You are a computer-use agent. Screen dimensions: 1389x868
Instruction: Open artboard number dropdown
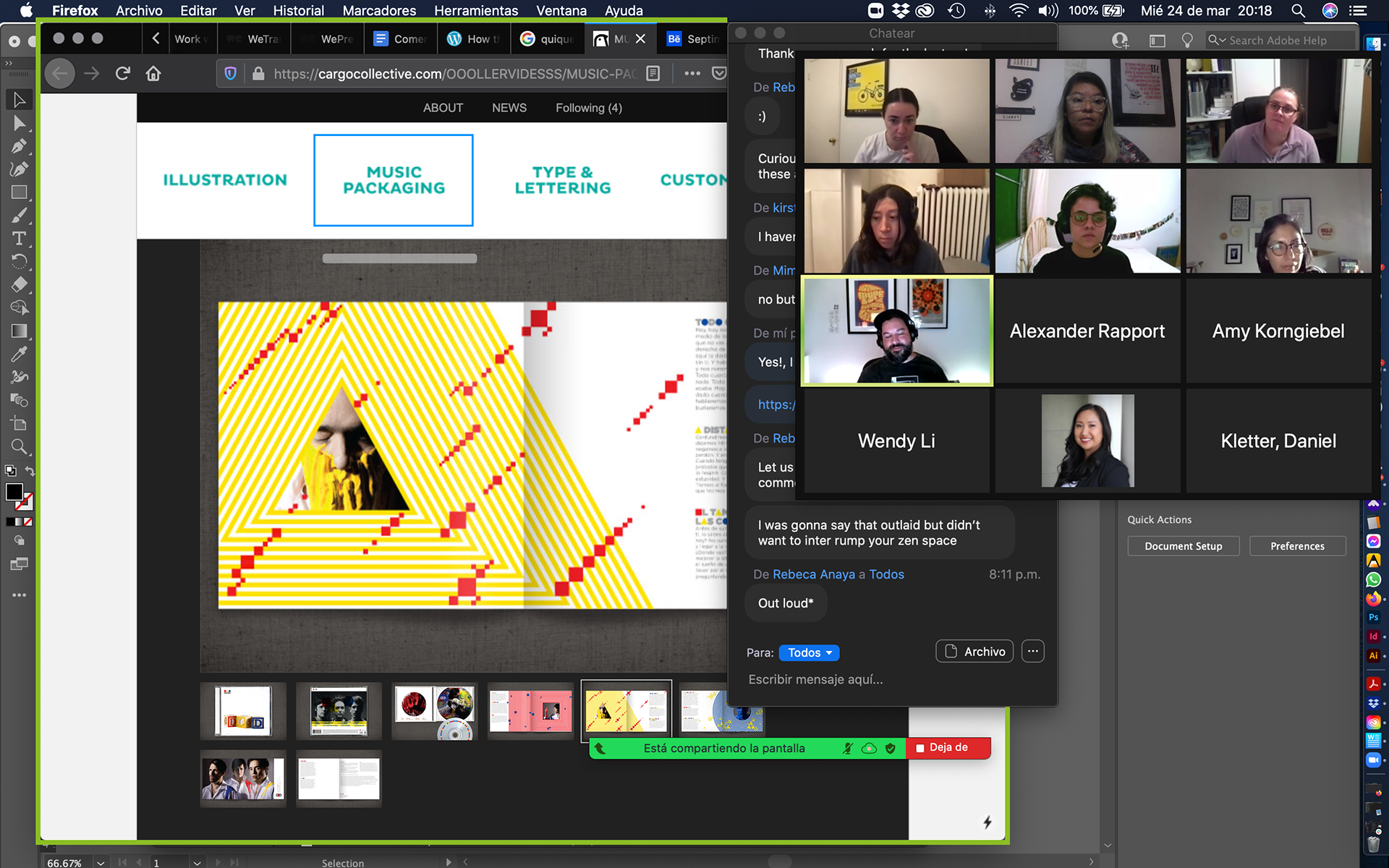tap(197, 862)
